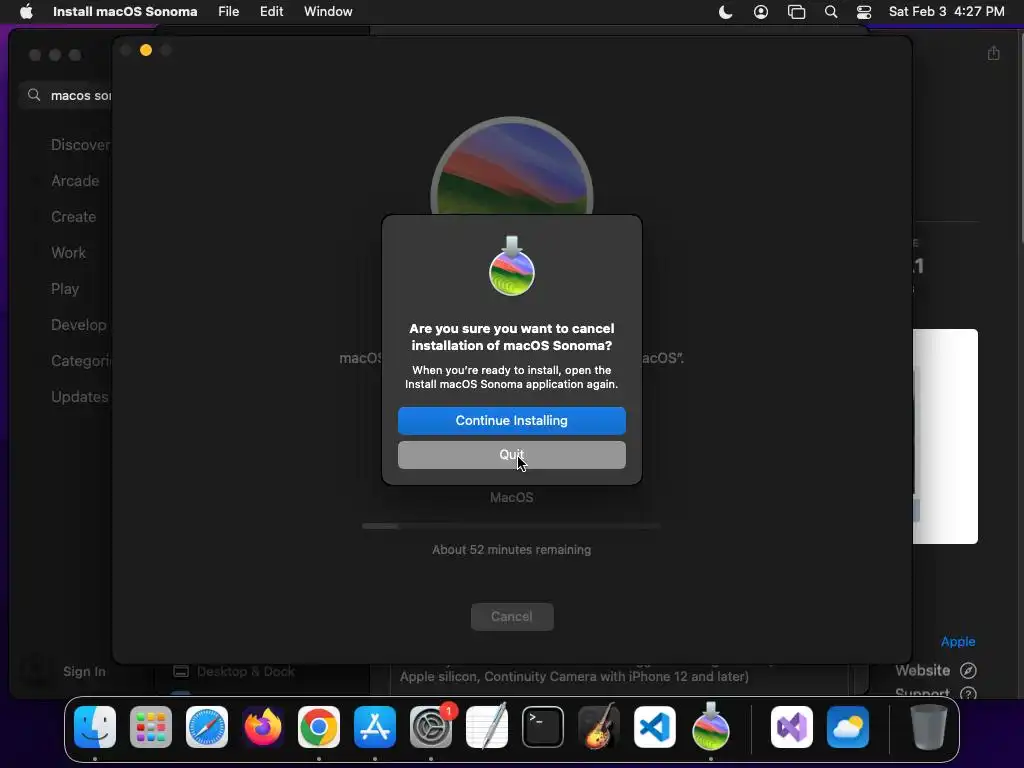Open the Weather app from the Dock
The width and height of the screenshot is (1024, 768).
click(x=848, y=727)
